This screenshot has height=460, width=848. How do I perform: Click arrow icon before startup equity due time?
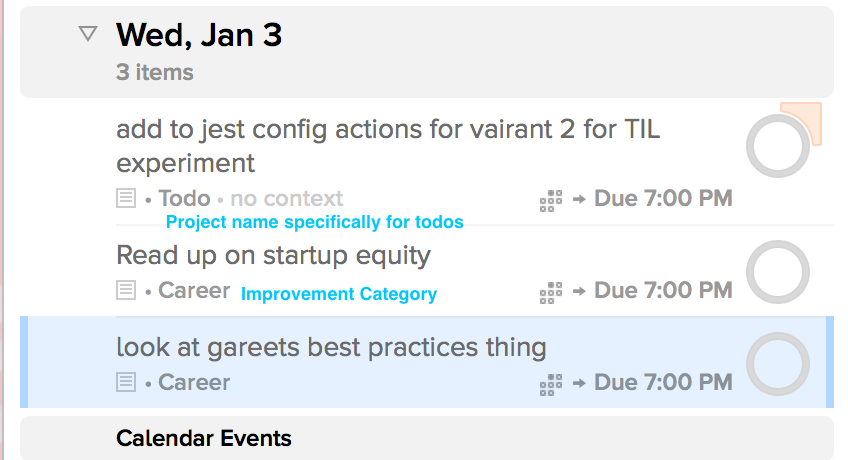(x=579, y=291)
